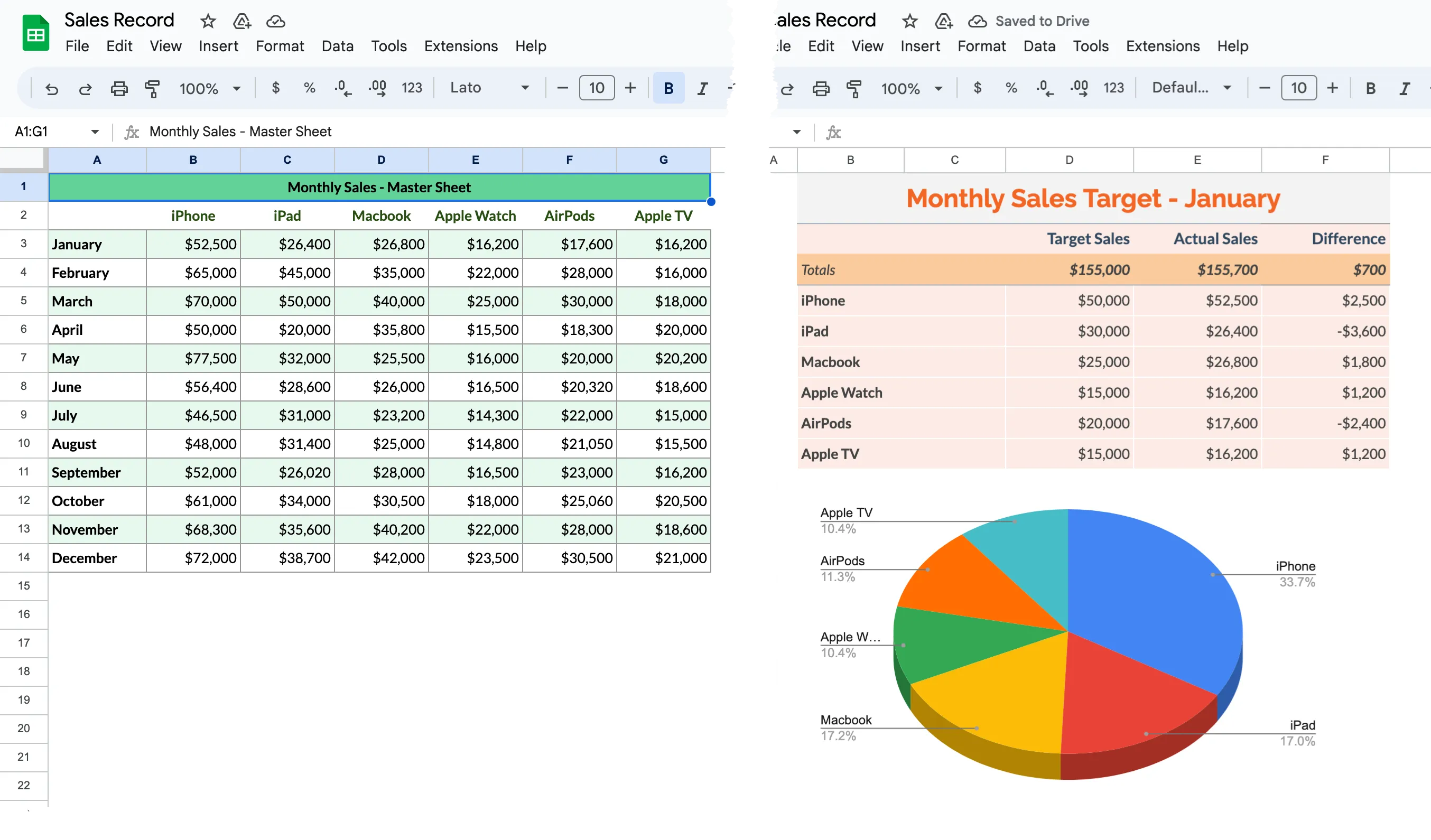This screenshot has width=1431, height=840.
Task: Click the Saved to Drive status
Action: click(1043, 21)
